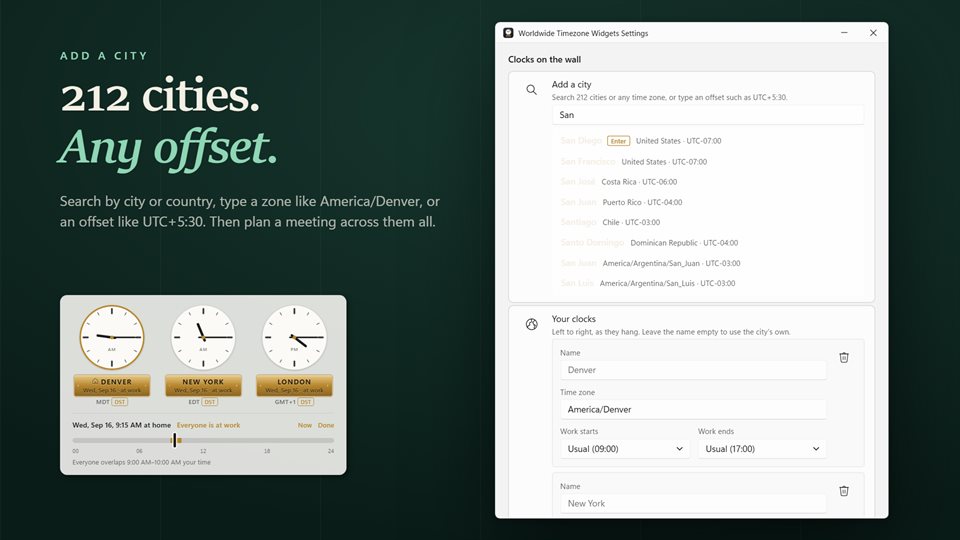
Task: Select the America/Argentina/San_Luis zone result
Action: 708,283
